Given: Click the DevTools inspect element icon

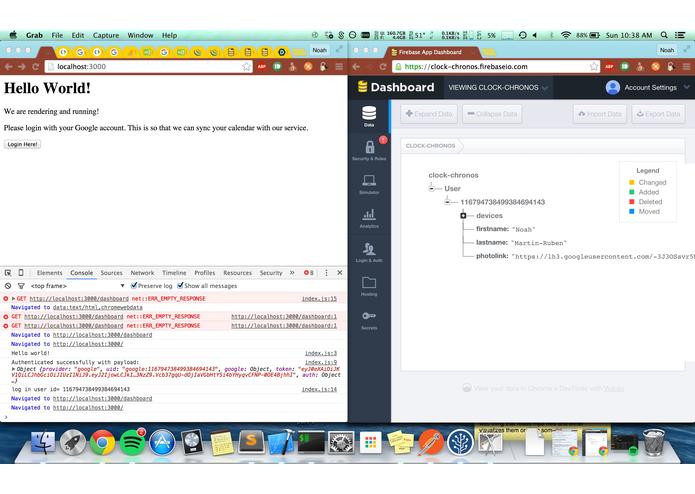Looking at the screenshot, I should pos(8,273).
